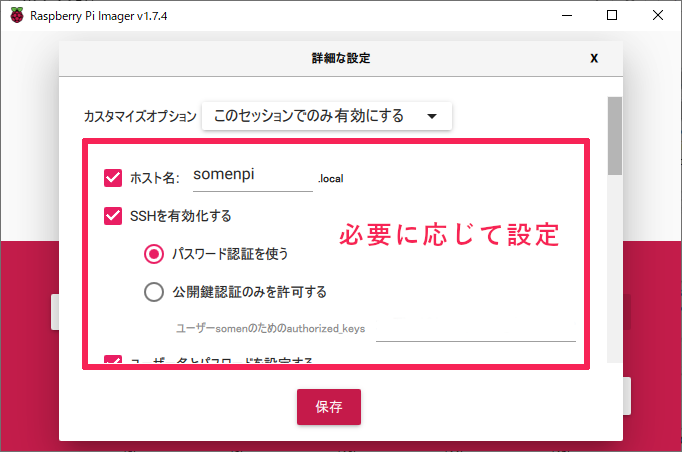Click the カスタマイズオプション label
The image size is (682, 452).
tap(140, 116)
